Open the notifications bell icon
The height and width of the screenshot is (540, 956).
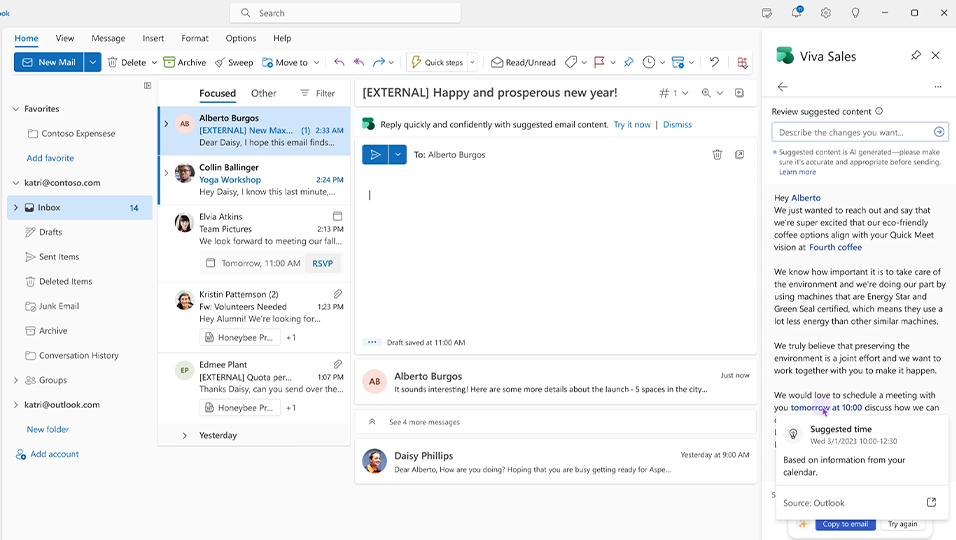[797, 12]
